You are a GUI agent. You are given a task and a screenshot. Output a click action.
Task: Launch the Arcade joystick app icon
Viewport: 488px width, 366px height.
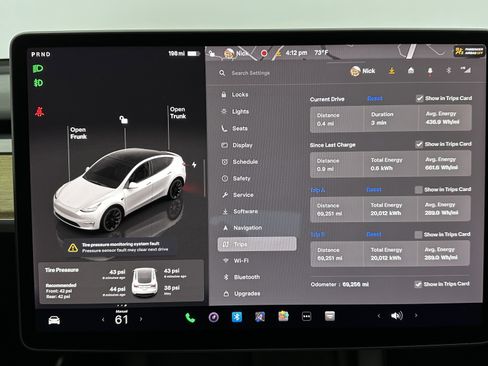(260, 317)
